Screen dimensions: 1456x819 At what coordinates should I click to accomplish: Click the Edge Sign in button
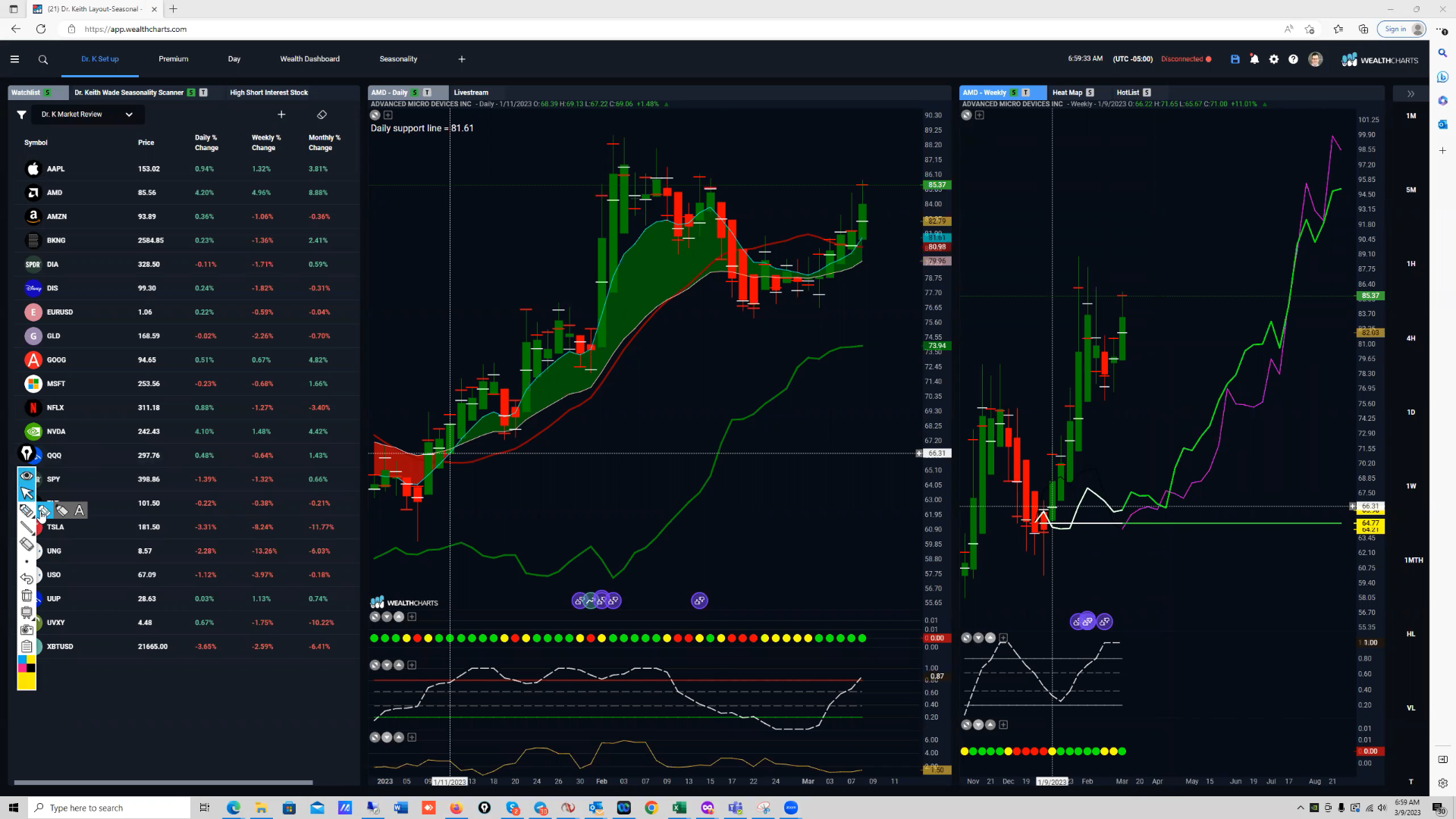tap(1403, 29)
